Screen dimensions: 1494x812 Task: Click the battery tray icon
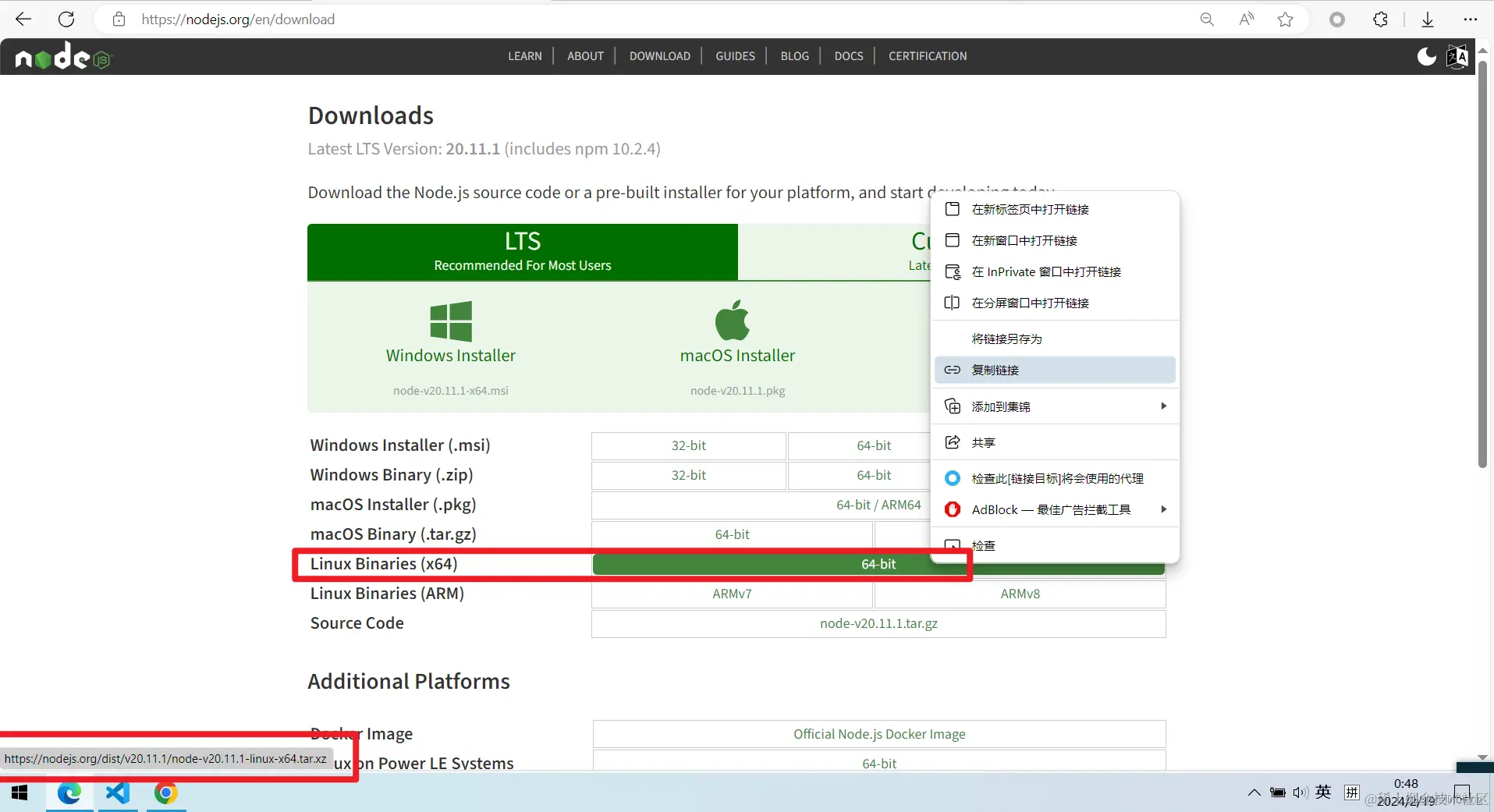coord(1278,792)
